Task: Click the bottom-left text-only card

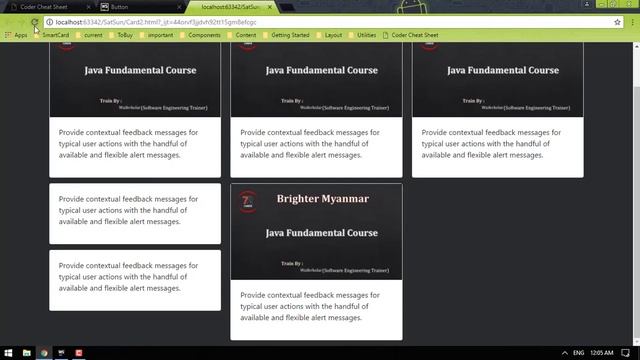Action: point(135,280)
